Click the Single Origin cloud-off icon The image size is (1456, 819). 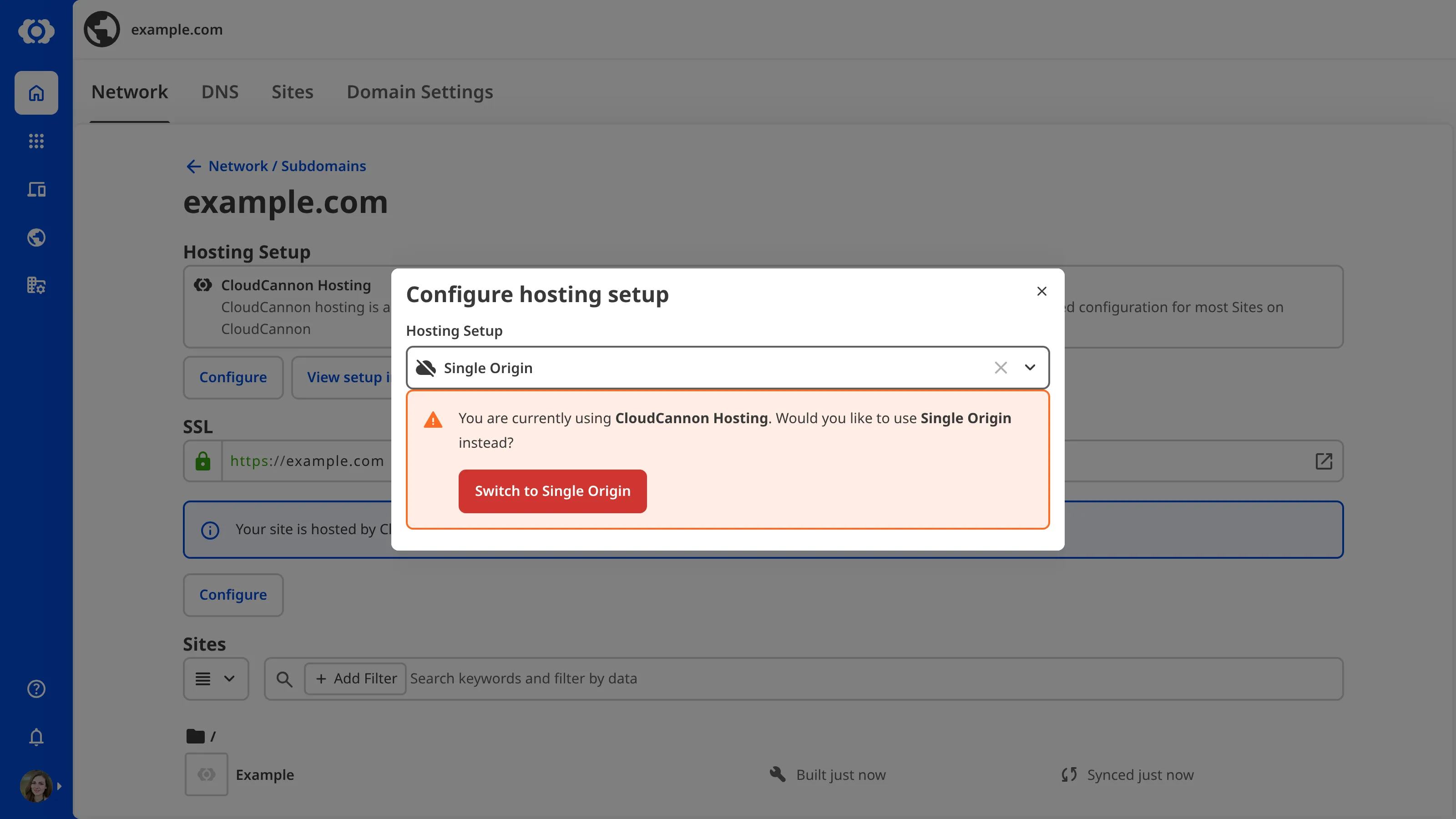[x=425, y=368]
